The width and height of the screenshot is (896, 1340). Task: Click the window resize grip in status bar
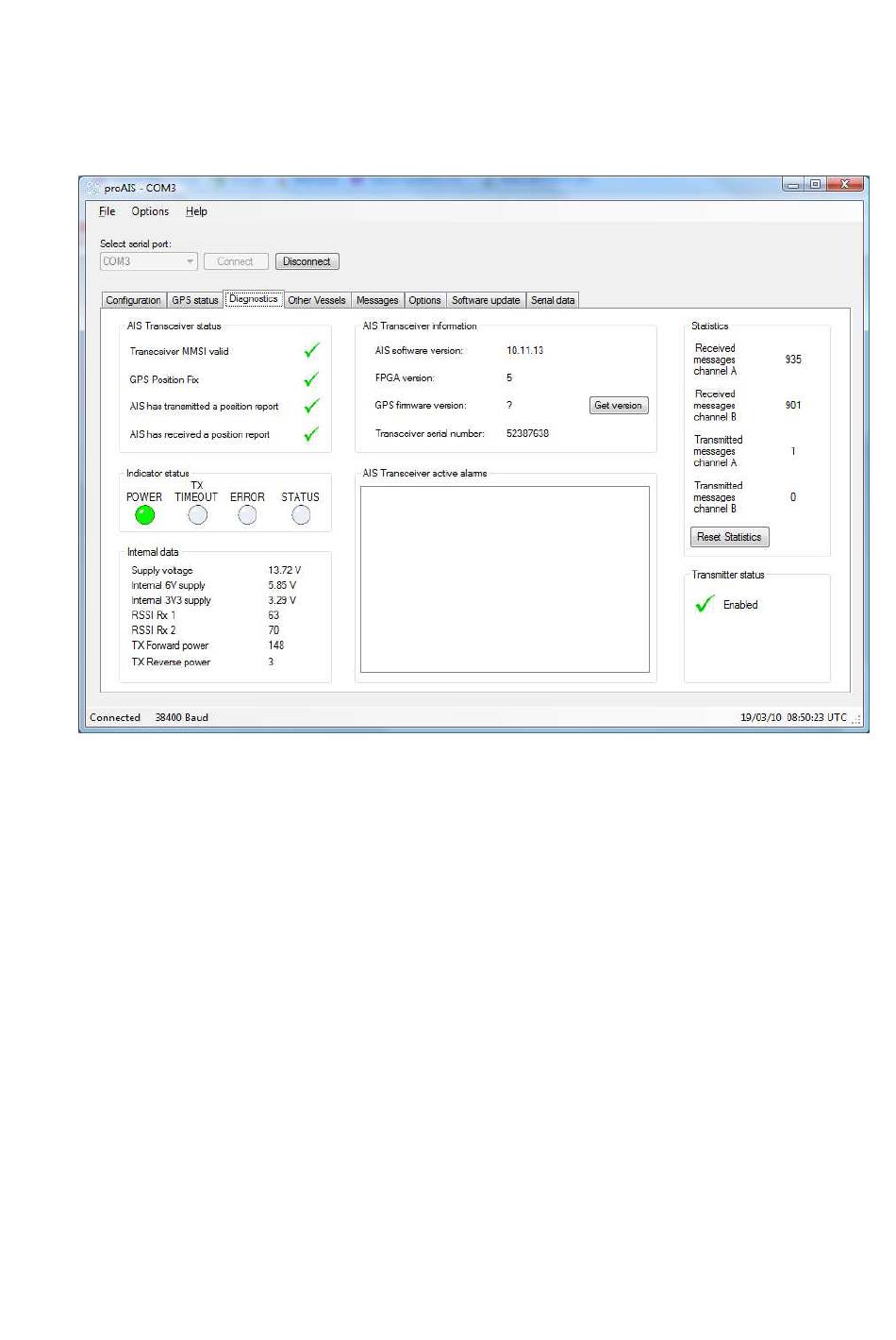tap(857, 720)
